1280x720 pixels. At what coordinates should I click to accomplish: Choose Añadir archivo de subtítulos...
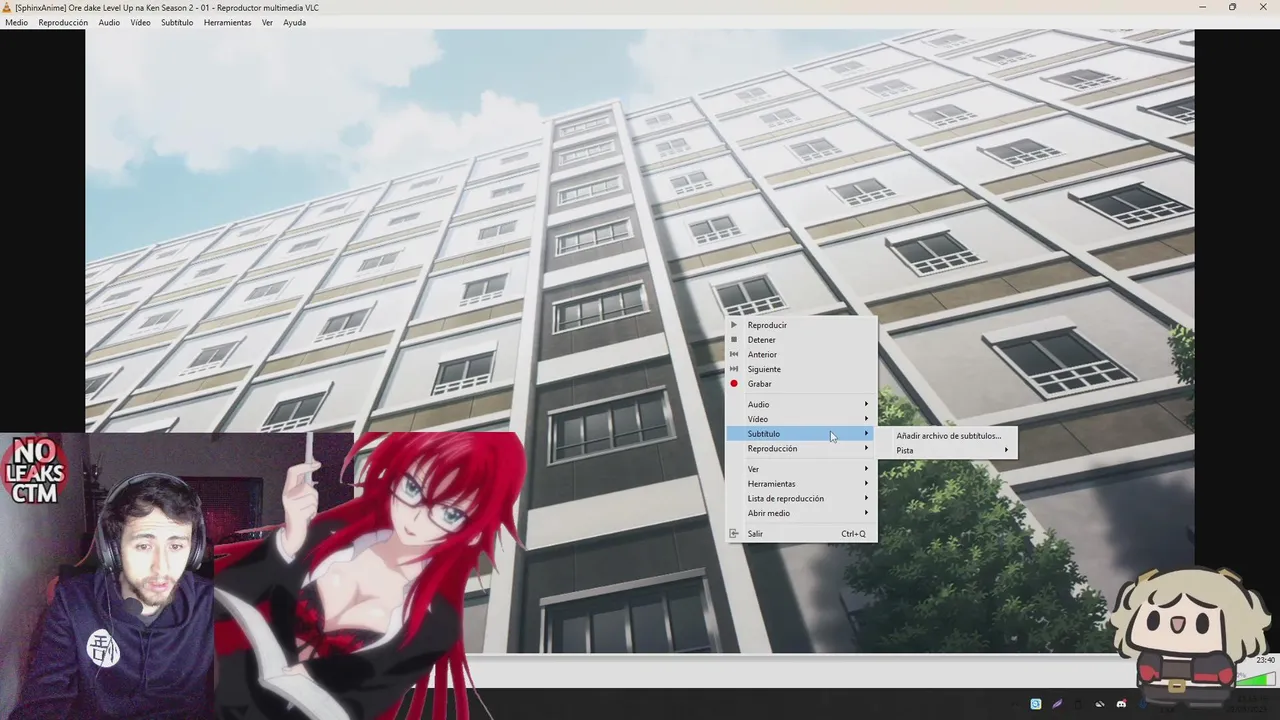(948, 436)
